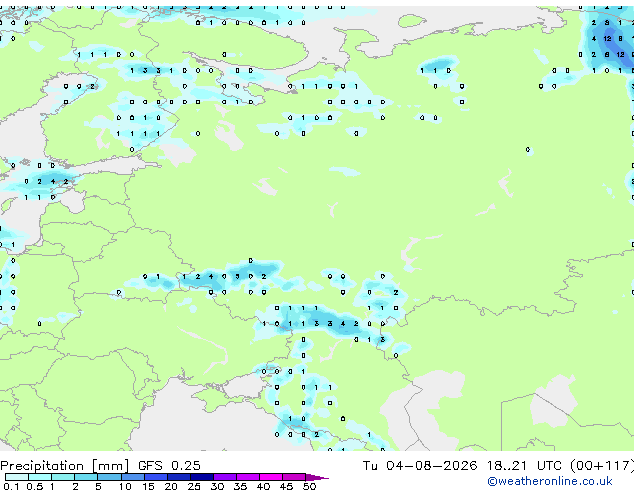The width and height of the screenshot is (634, 490).
Task: Select the legend label '0.1'
Action: pos(11,486)
